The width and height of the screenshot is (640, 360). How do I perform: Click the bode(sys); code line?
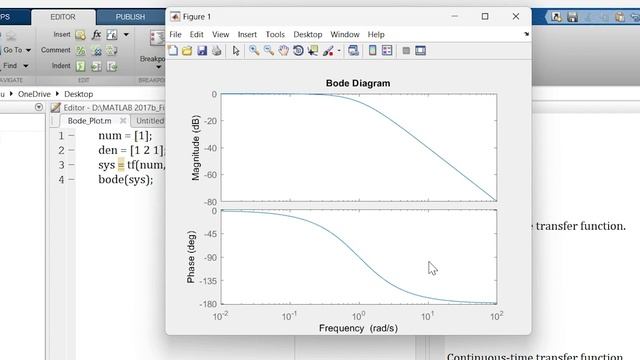(x=126, y=180)
